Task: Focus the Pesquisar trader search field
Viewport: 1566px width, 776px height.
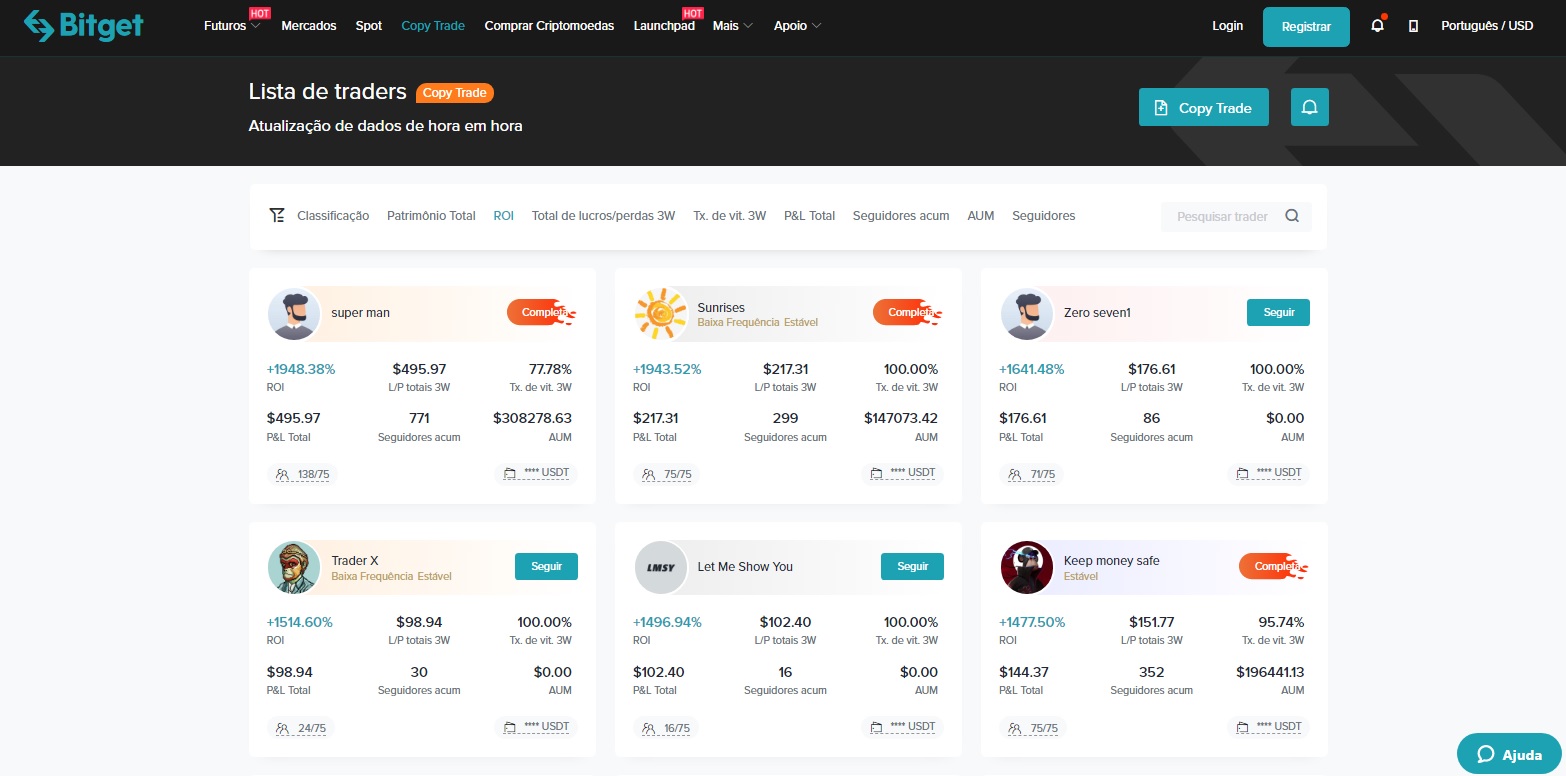Action: coord(1236,216)
